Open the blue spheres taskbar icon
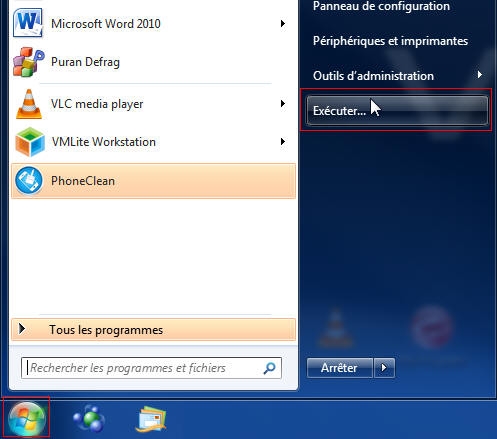The image size is (497, 439). click(x=89, y=418)
